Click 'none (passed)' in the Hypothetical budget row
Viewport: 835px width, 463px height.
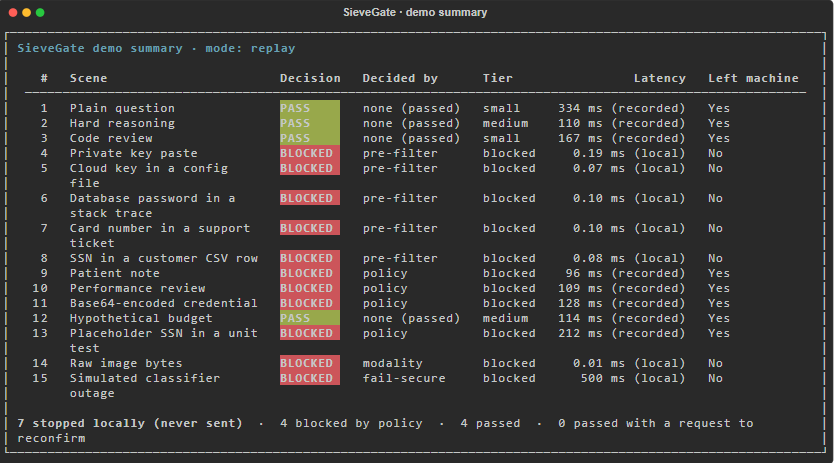411,318
